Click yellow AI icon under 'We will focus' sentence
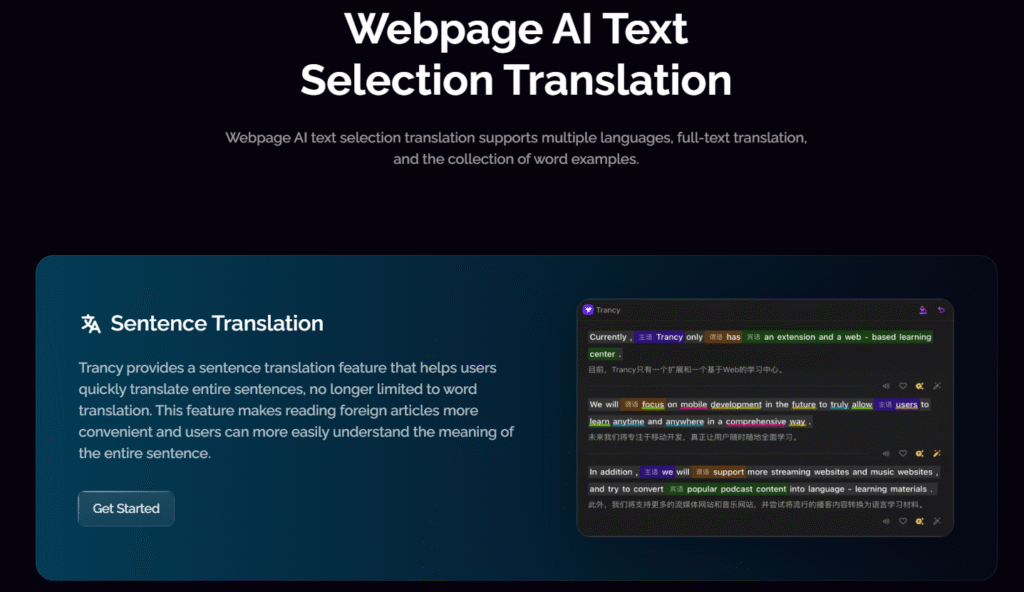1024x592 pixels. click(920, 453)
